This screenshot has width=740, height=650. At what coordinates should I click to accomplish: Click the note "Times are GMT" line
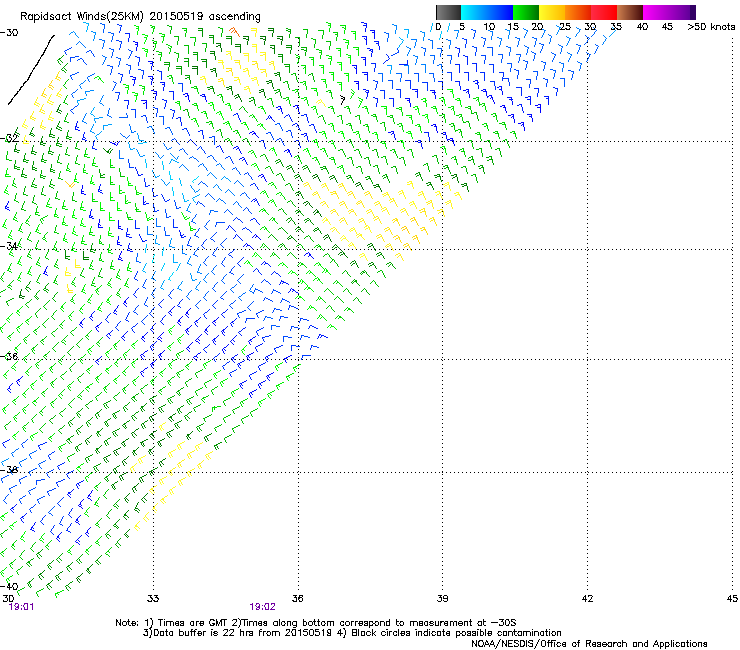point(316,623)
